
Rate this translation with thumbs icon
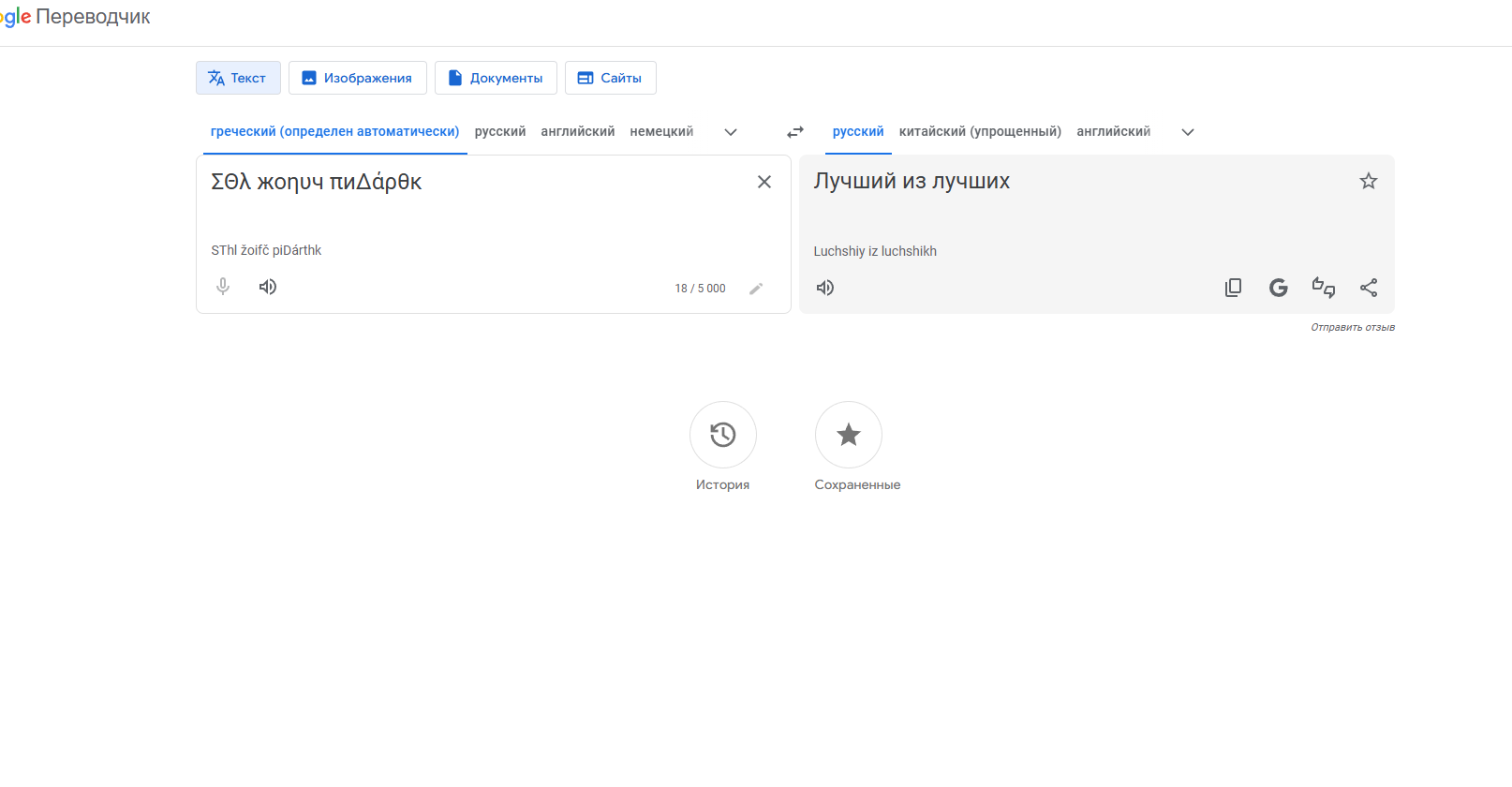coord(1324,288)
